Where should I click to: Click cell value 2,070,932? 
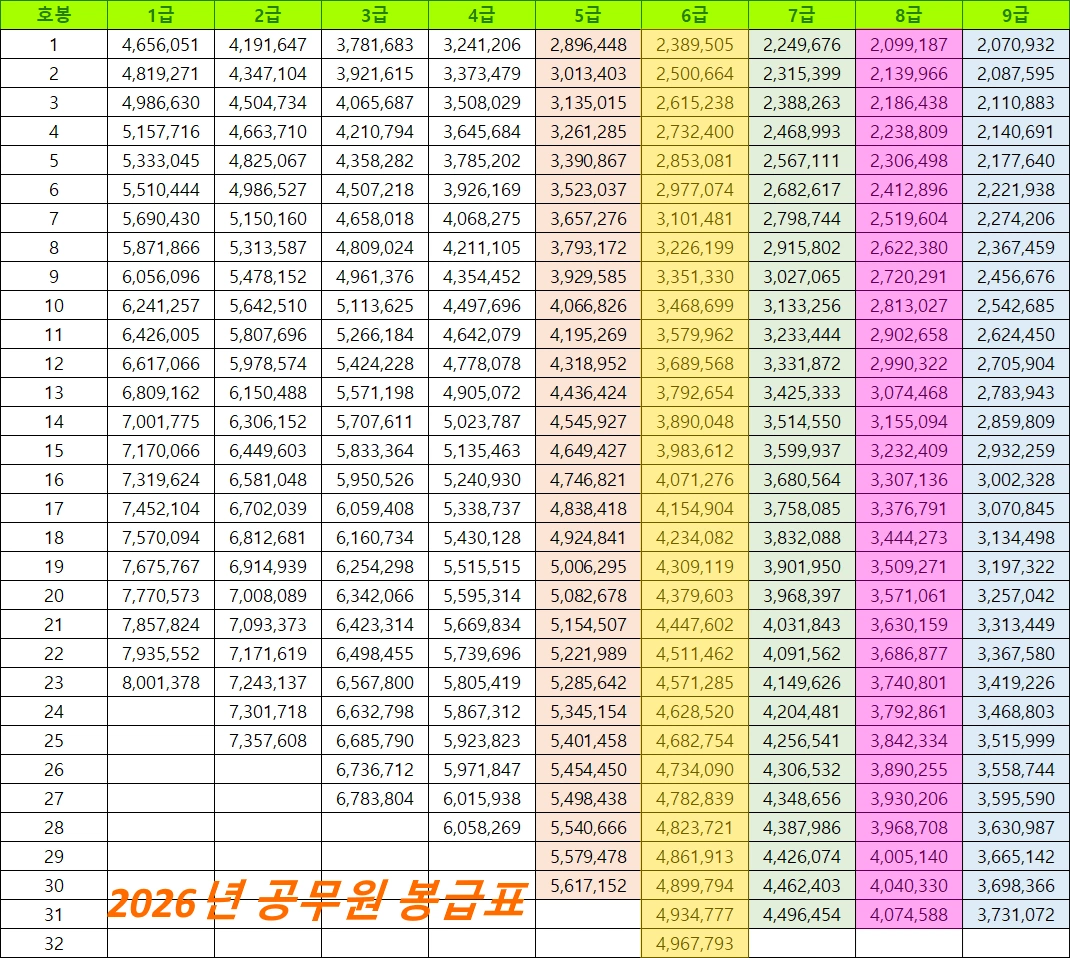[1016, 45]
